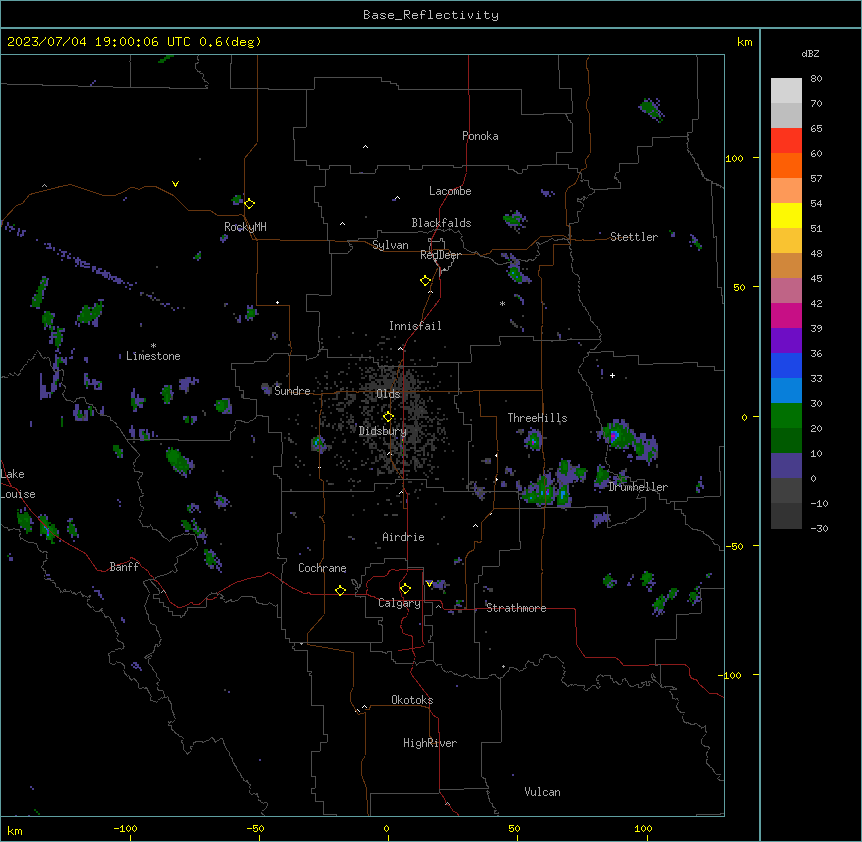Click the 2023/07/04 19:00:06 UTC timestamp
The width and height of the screenshot is (862, 842).
point(134,42)
